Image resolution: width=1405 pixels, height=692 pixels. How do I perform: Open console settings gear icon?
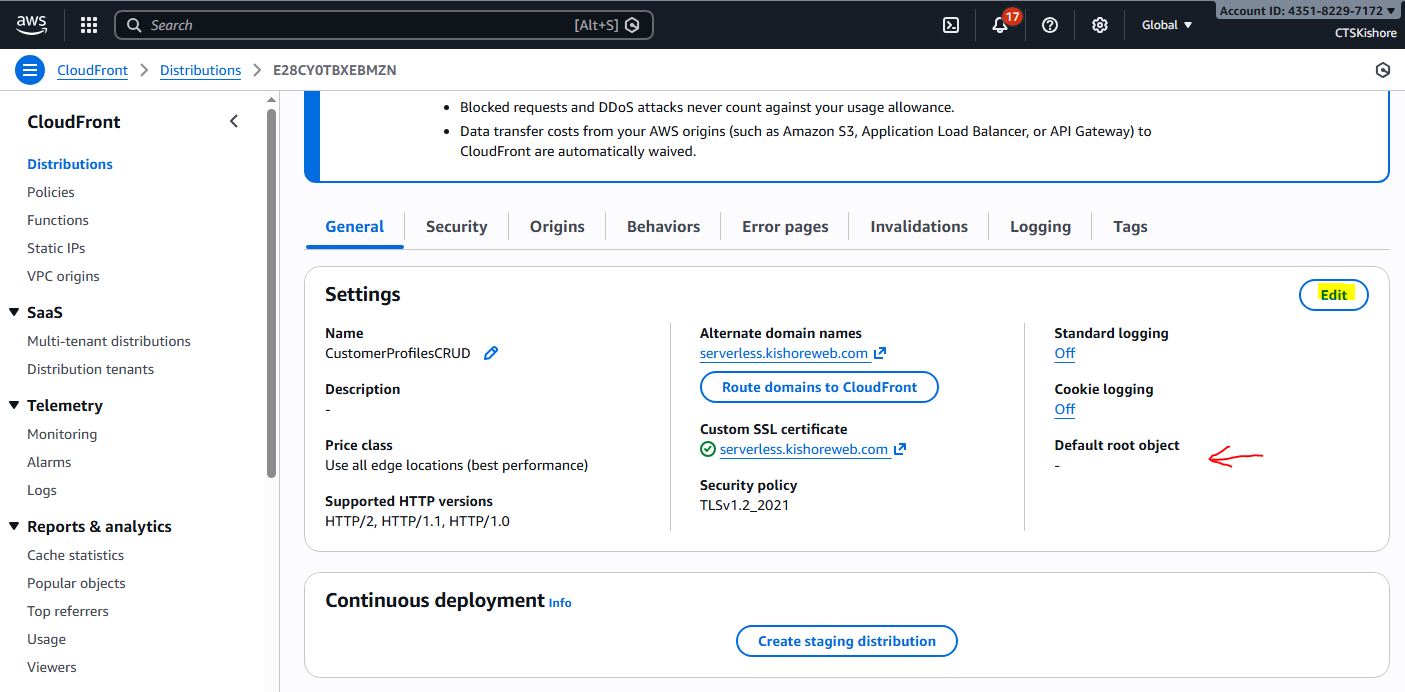[1100, 25]
